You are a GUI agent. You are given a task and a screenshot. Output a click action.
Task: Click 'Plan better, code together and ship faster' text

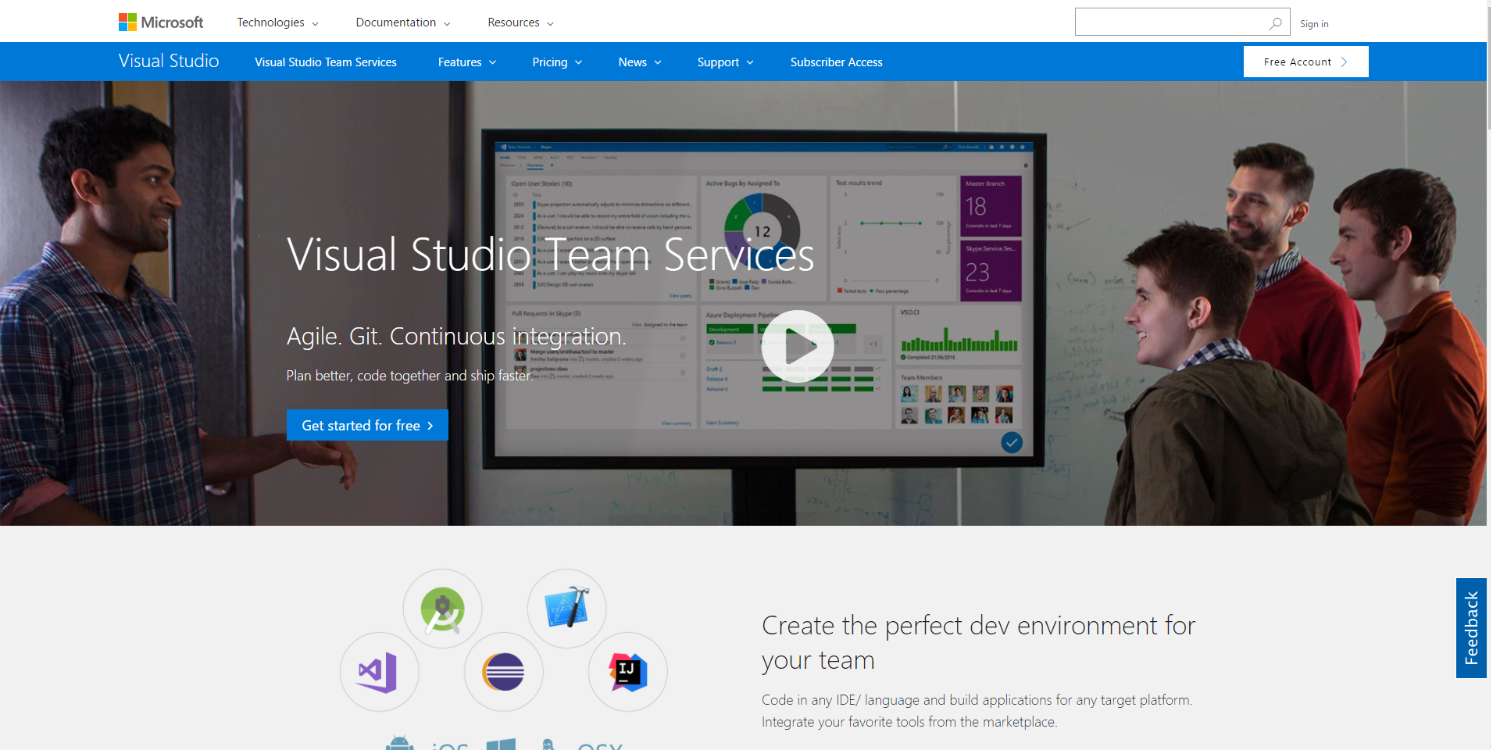click(x=408, y=376)
